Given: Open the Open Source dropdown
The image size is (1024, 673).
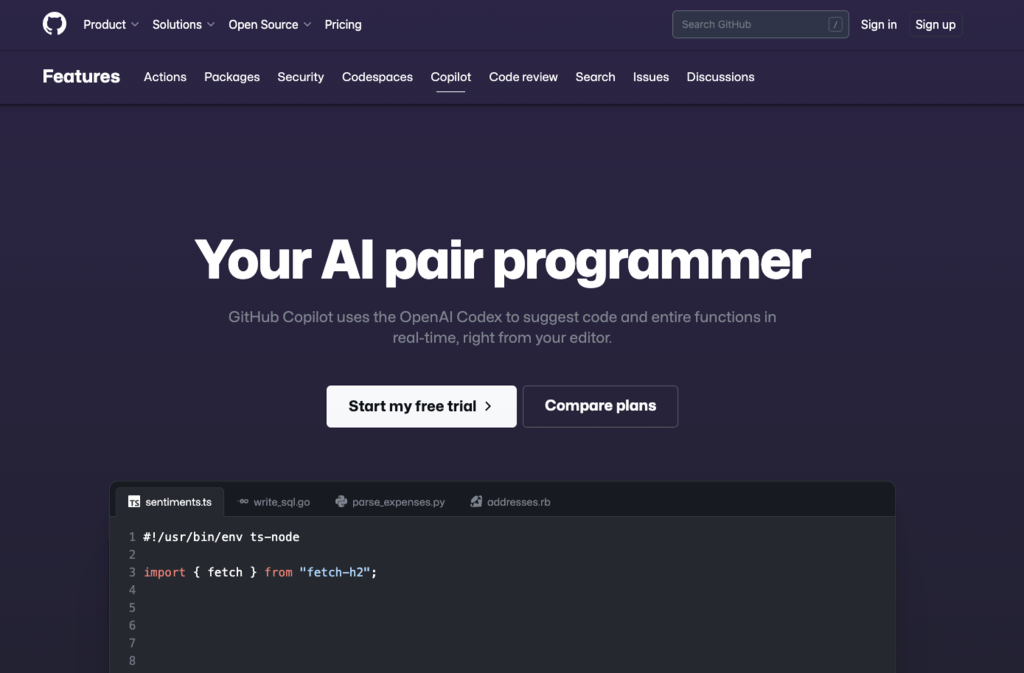Looking at the screenshot, I should (269, 24).
